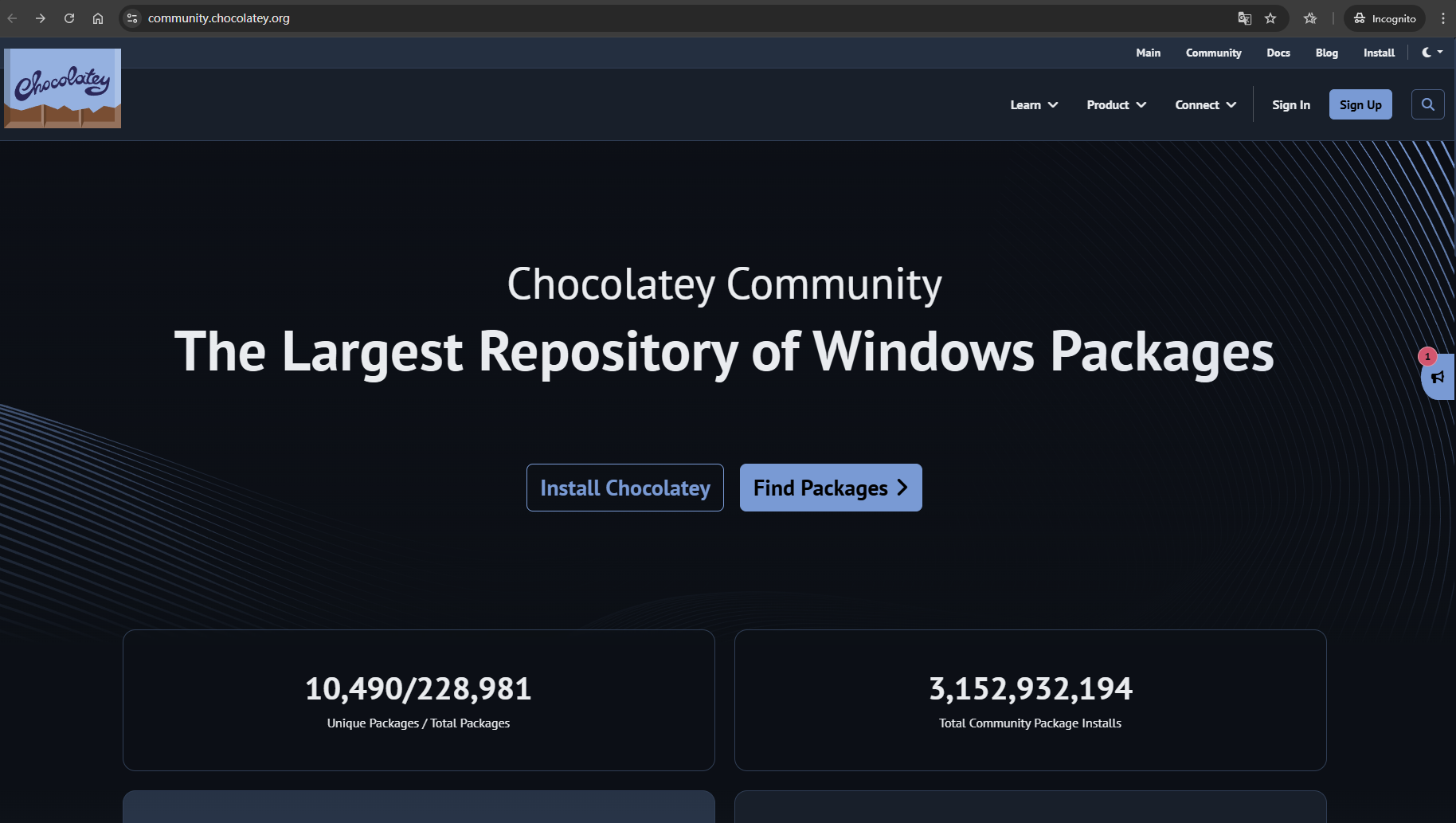
Task: Select Community in the top navigation bar
Action: pyautogui.click(x=1213, y=53)
